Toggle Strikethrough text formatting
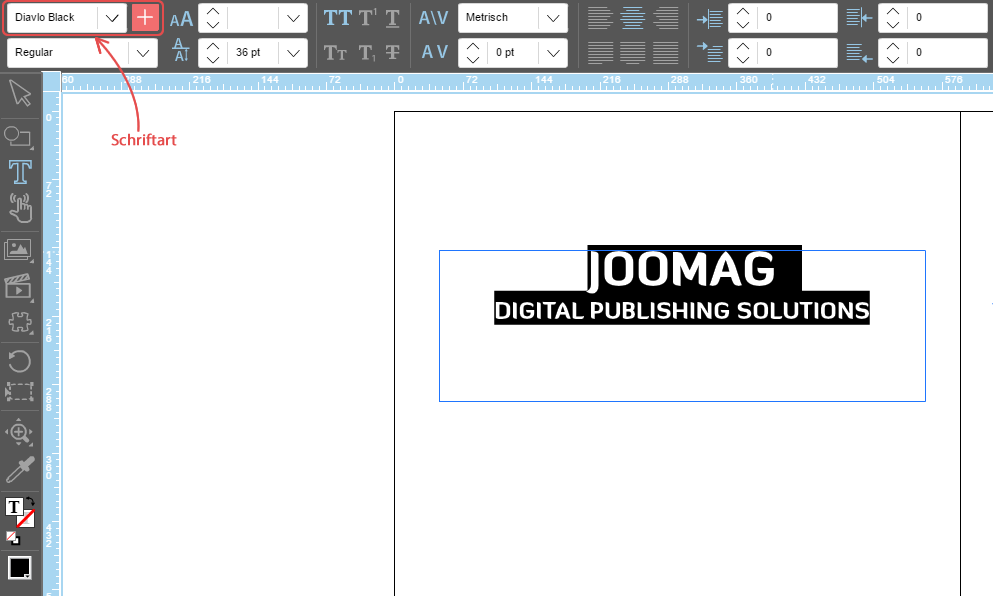993x596 pixels. [x=393, y=52]
